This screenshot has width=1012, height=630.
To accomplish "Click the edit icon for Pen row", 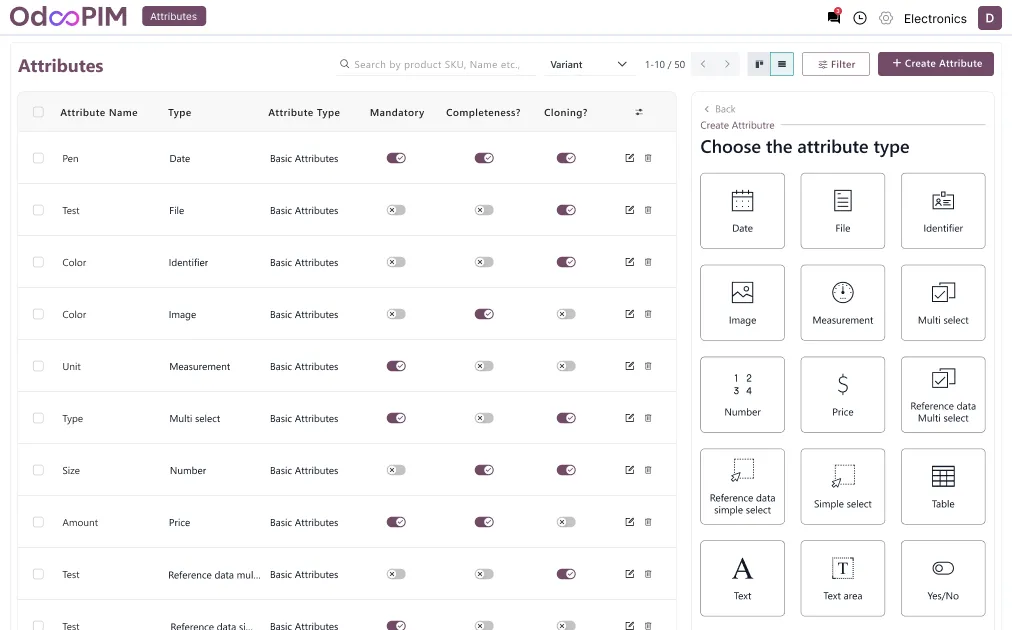I will (629, 158).
